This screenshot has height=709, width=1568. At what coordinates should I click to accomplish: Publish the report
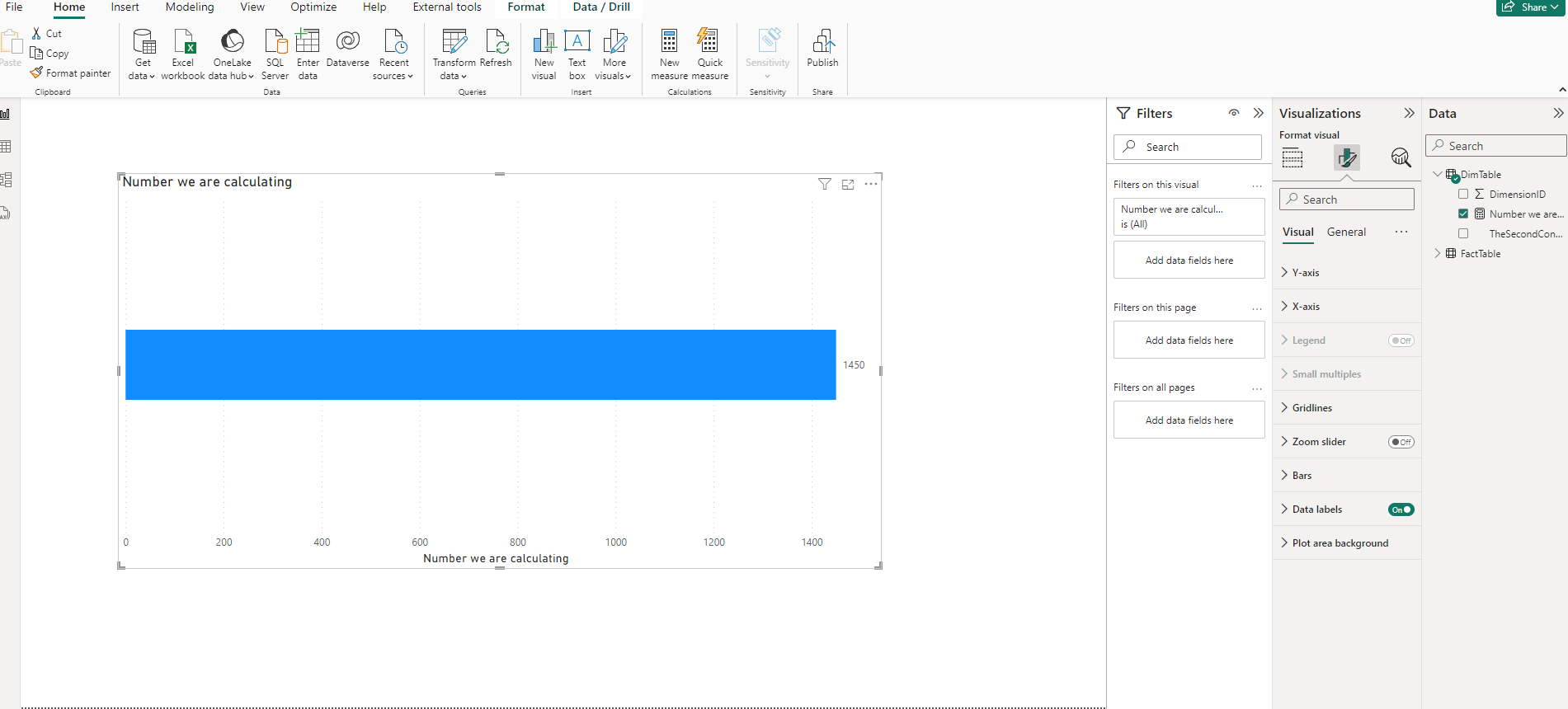click(822, 48)
